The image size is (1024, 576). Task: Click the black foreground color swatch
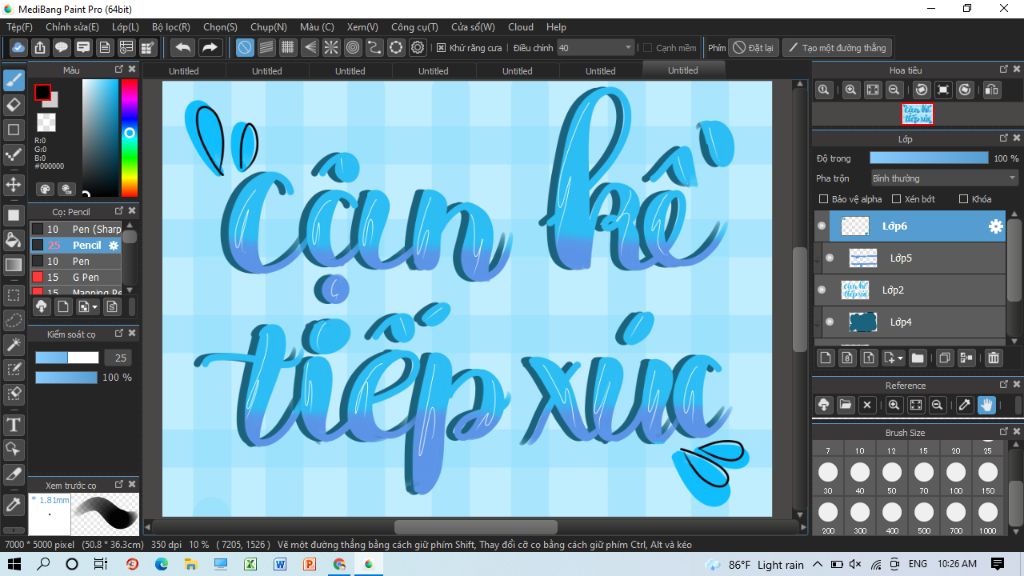[42, 92]
